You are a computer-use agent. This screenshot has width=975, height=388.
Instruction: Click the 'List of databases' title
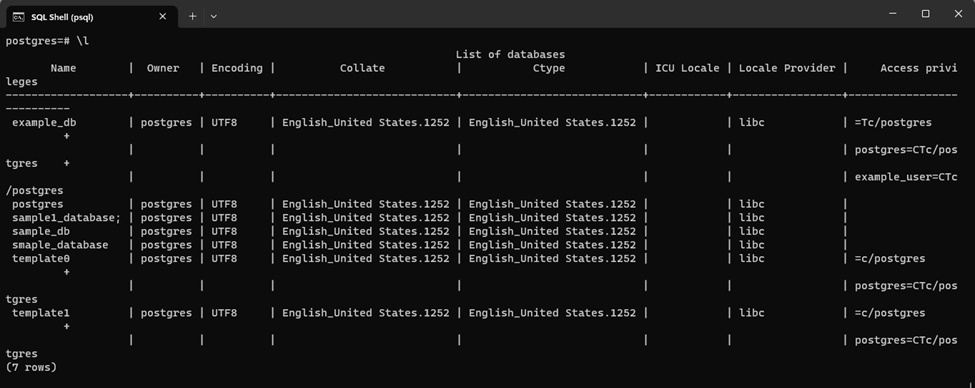511,55
